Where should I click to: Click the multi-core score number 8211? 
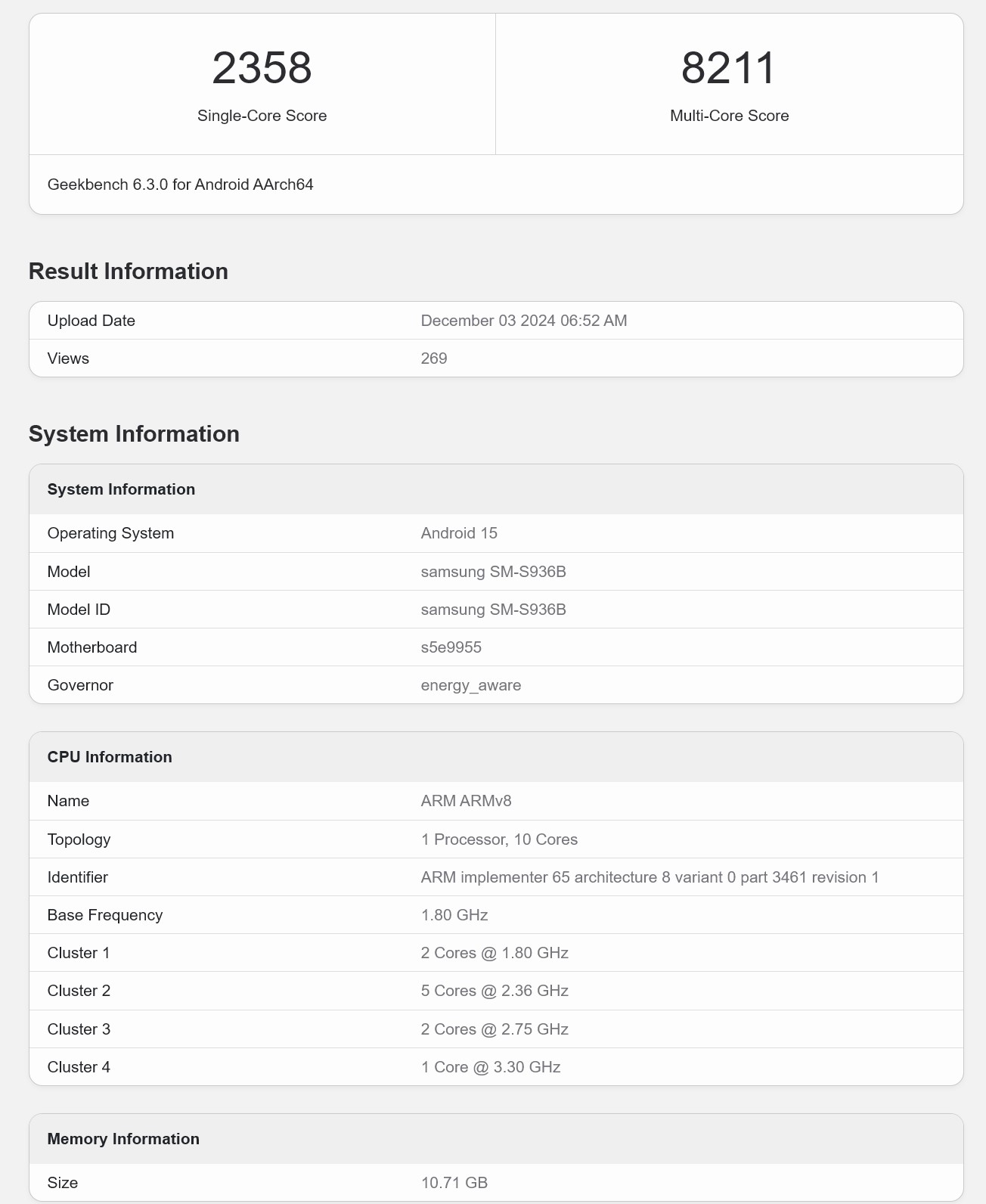728,68
